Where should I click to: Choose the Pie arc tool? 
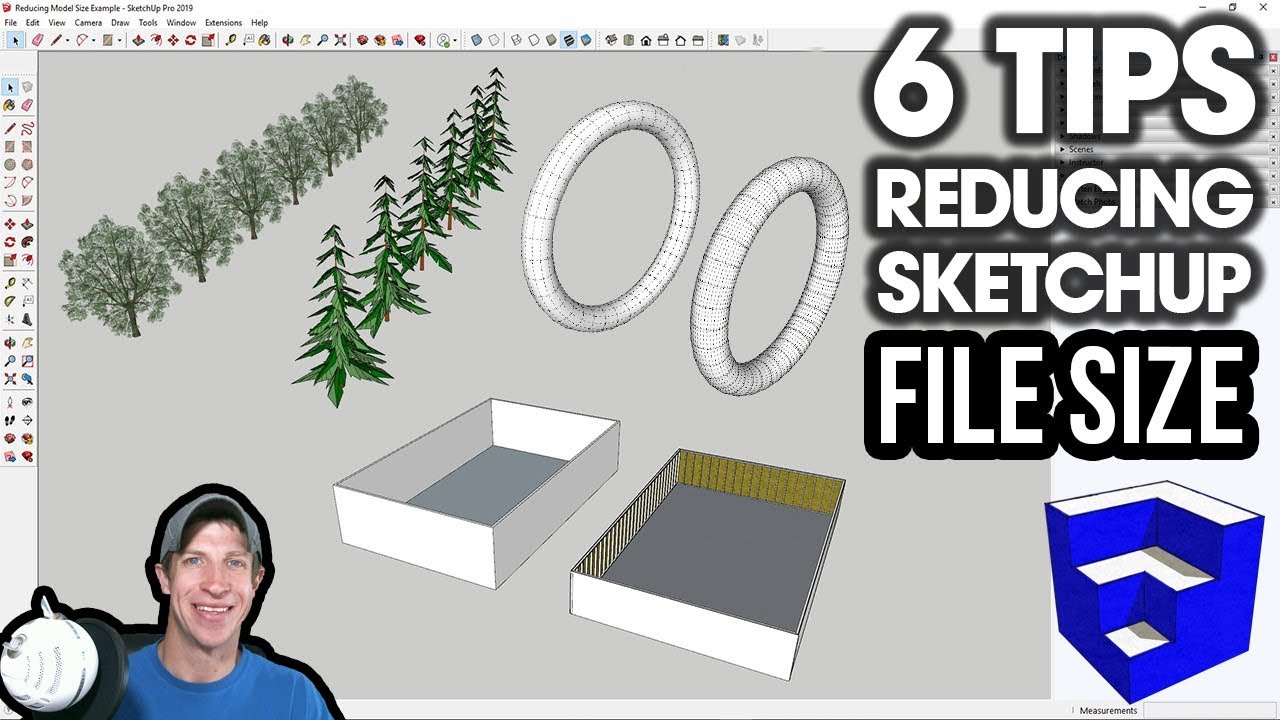click(27, 200)
